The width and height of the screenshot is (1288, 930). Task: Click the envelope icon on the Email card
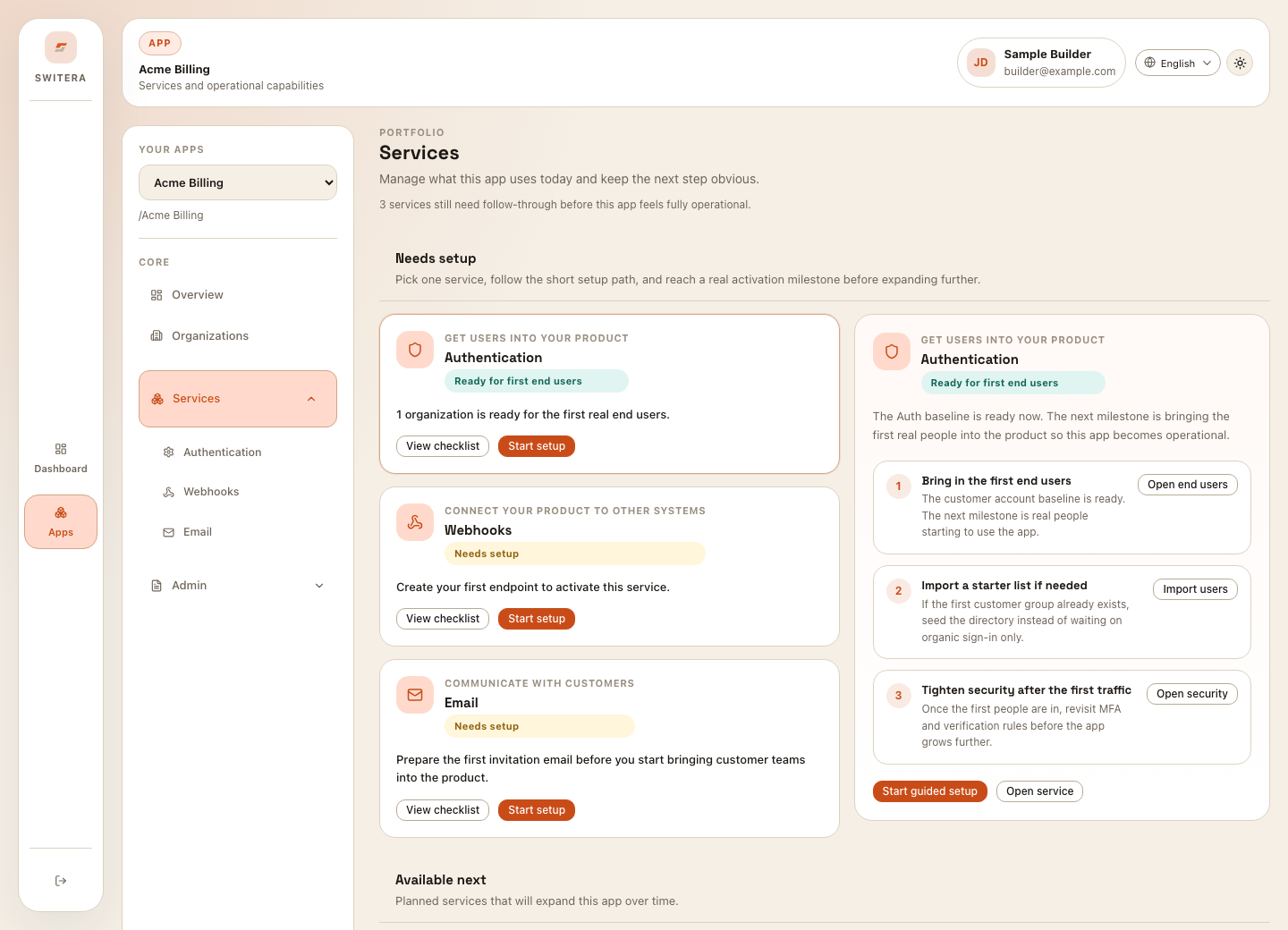click(415, 695)
